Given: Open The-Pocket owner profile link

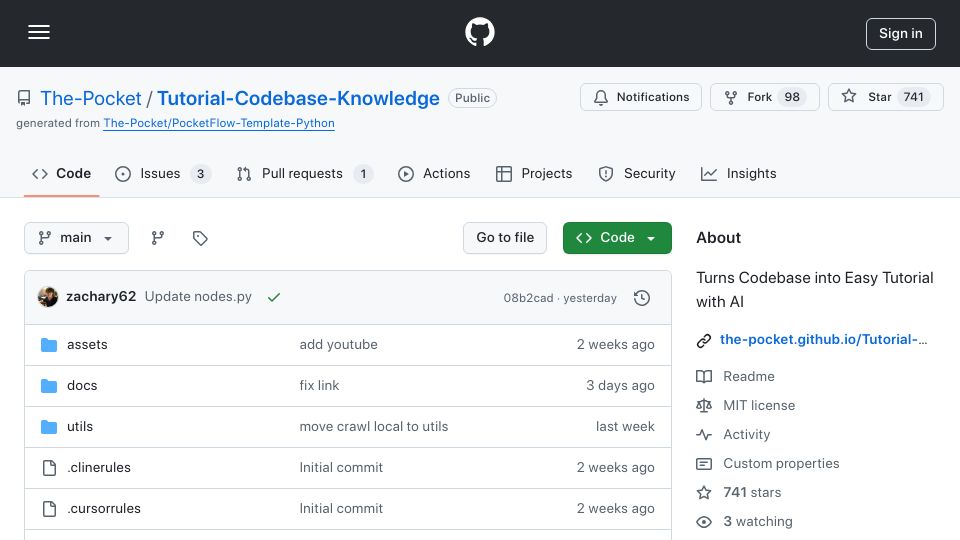Looking at the screenshot, I should pyautogui.click(x=91, y=98).
